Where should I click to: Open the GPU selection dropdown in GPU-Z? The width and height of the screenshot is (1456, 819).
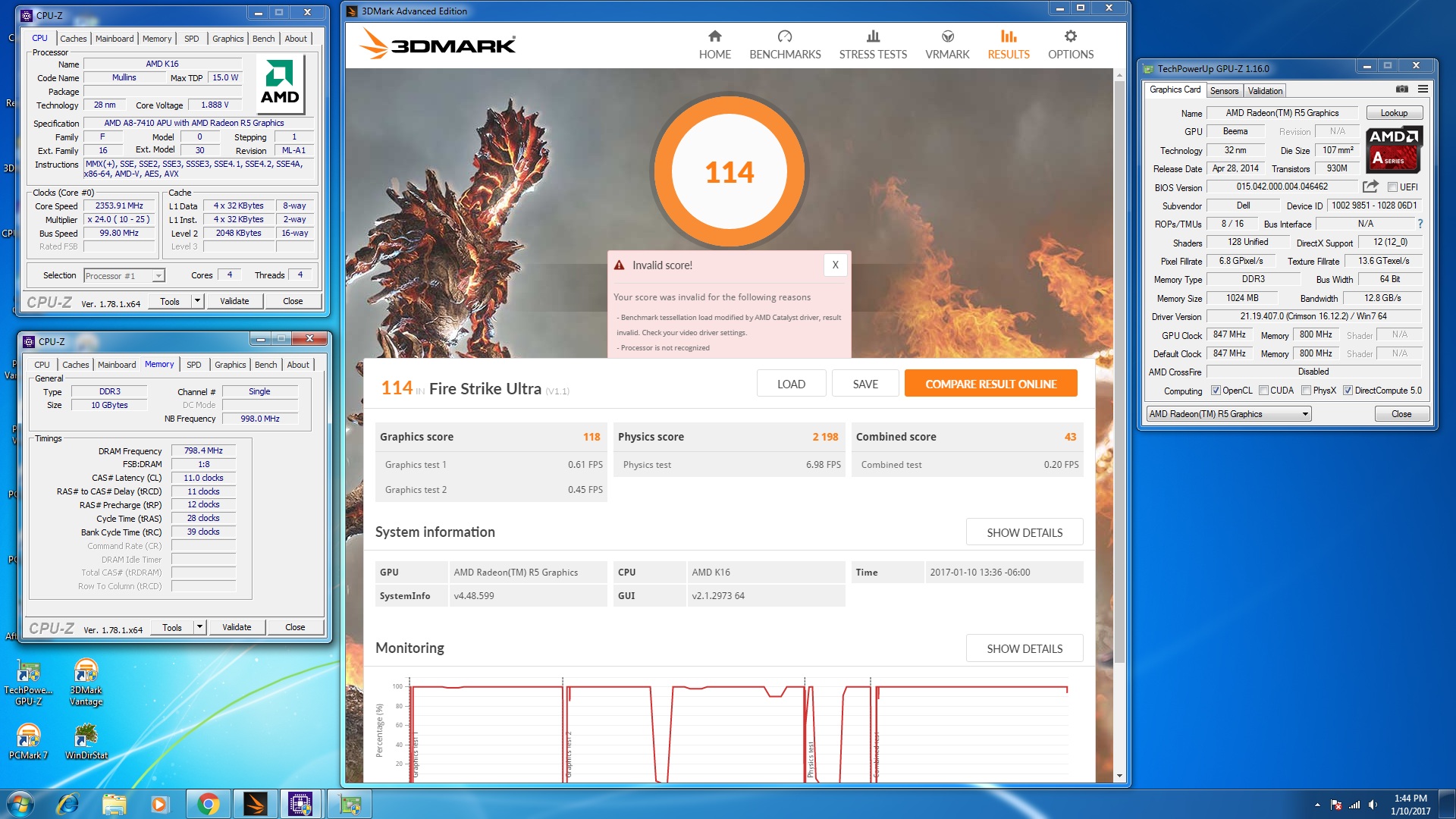point(1228,414)
